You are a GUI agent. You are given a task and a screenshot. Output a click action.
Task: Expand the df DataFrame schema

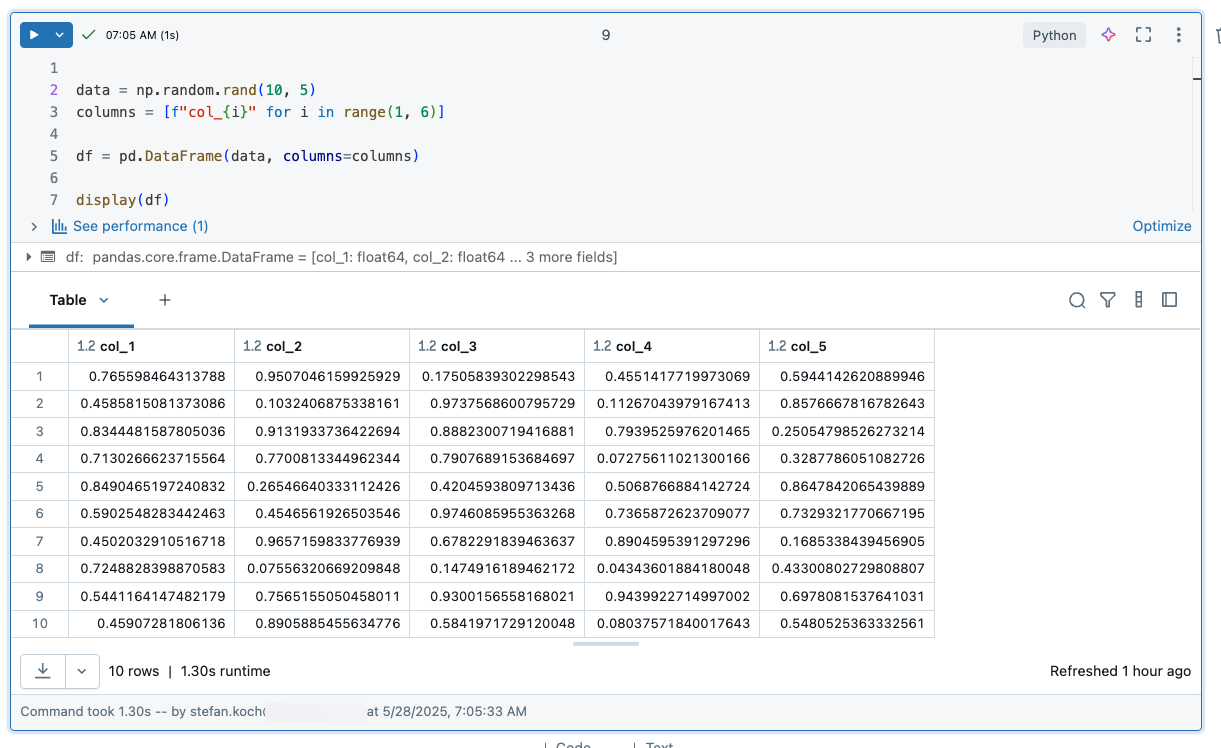[x=28, y=257]
